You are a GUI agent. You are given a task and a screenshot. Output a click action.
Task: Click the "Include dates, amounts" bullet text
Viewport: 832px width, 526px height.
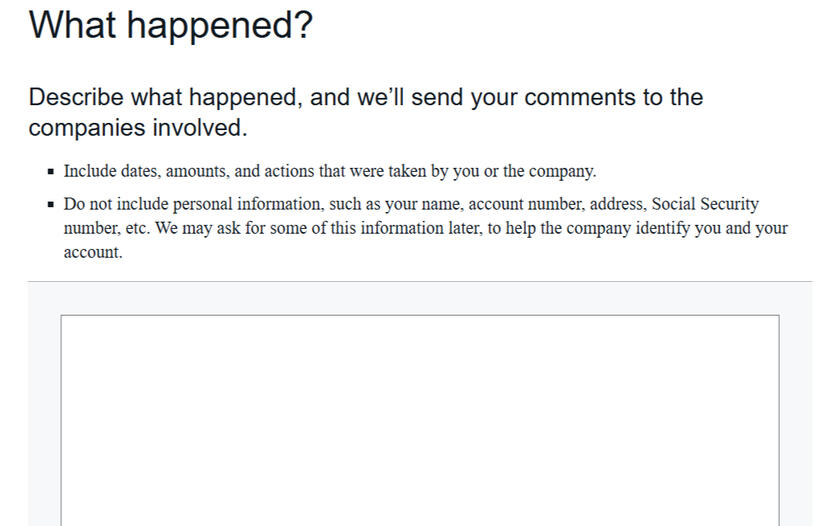(329, 171)
